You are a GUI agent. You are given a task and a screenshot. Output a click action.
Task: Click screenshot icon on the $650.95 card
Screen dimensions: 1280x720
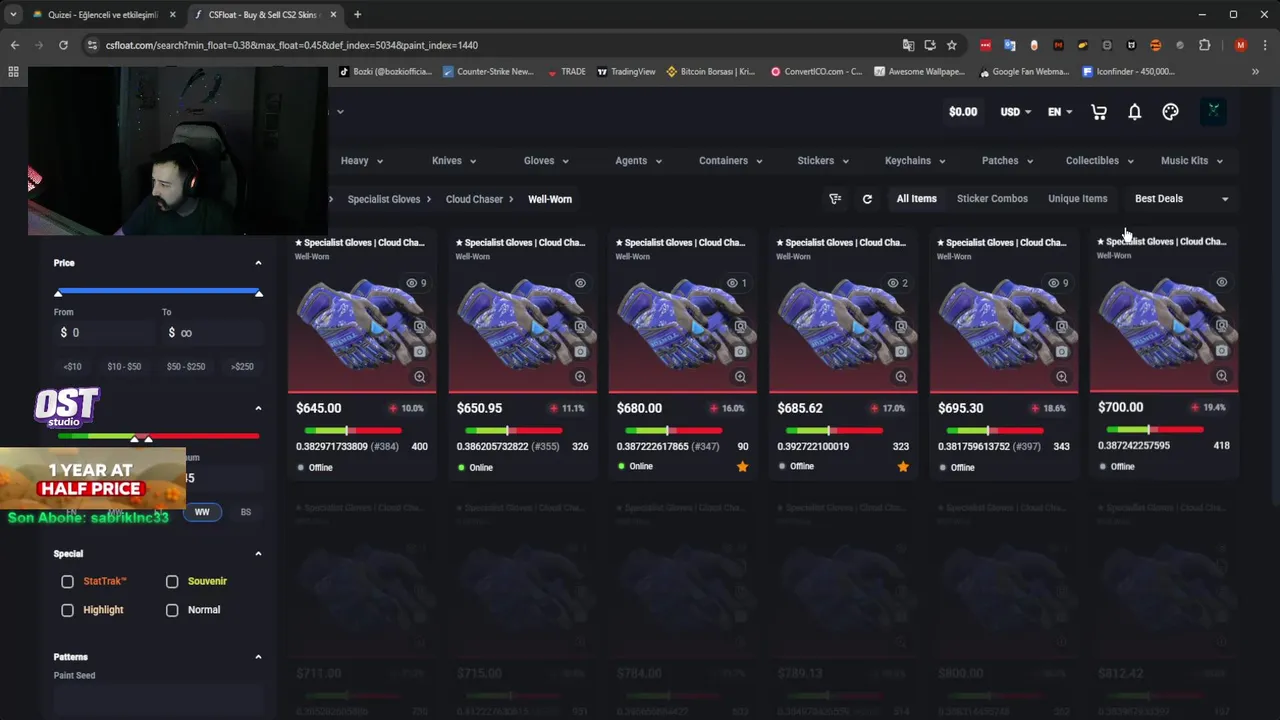[x=580, y=352]
